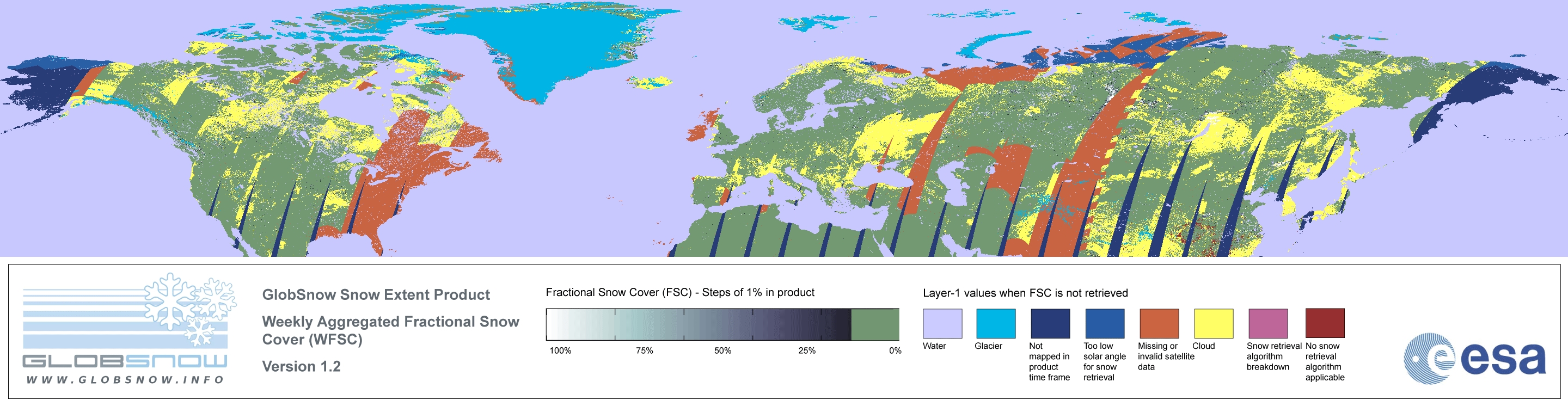Click 'Fractional Snow Cover (FSC)' legend heading
The image size is (1568, 406).
pos(680,292)
